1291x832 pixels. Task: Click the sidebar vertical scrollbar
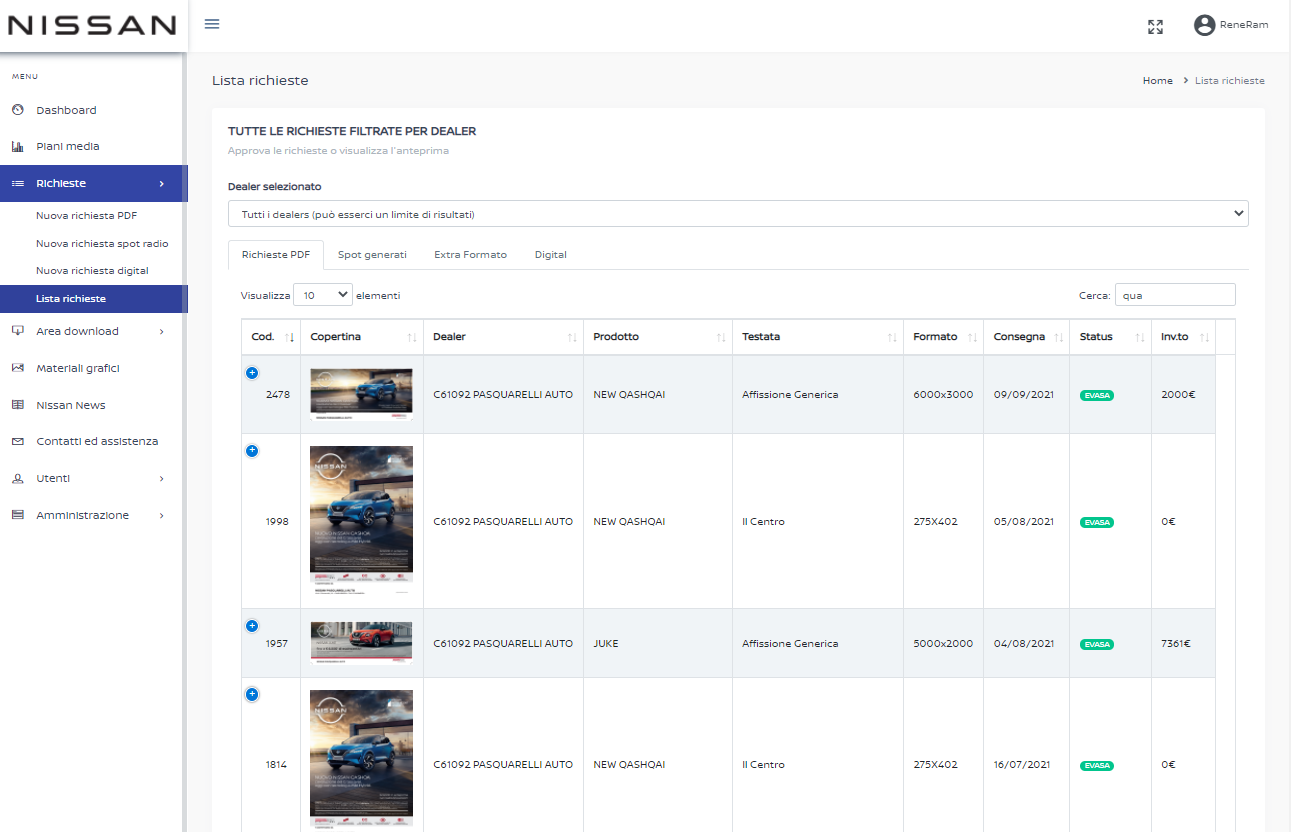tap(184, 440)
